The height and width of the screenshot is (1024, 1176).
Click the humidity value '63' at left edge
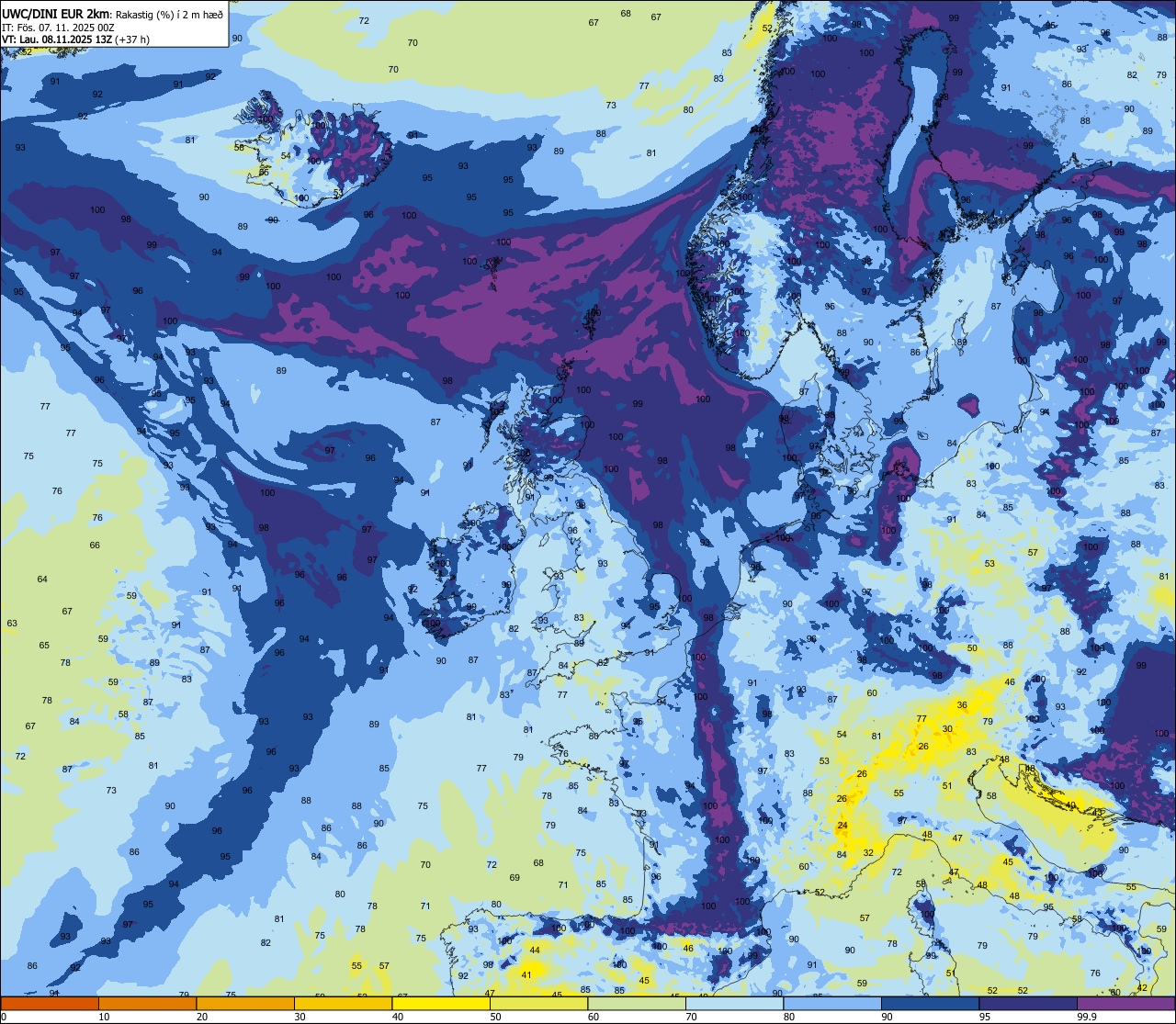tap(12, 623)
